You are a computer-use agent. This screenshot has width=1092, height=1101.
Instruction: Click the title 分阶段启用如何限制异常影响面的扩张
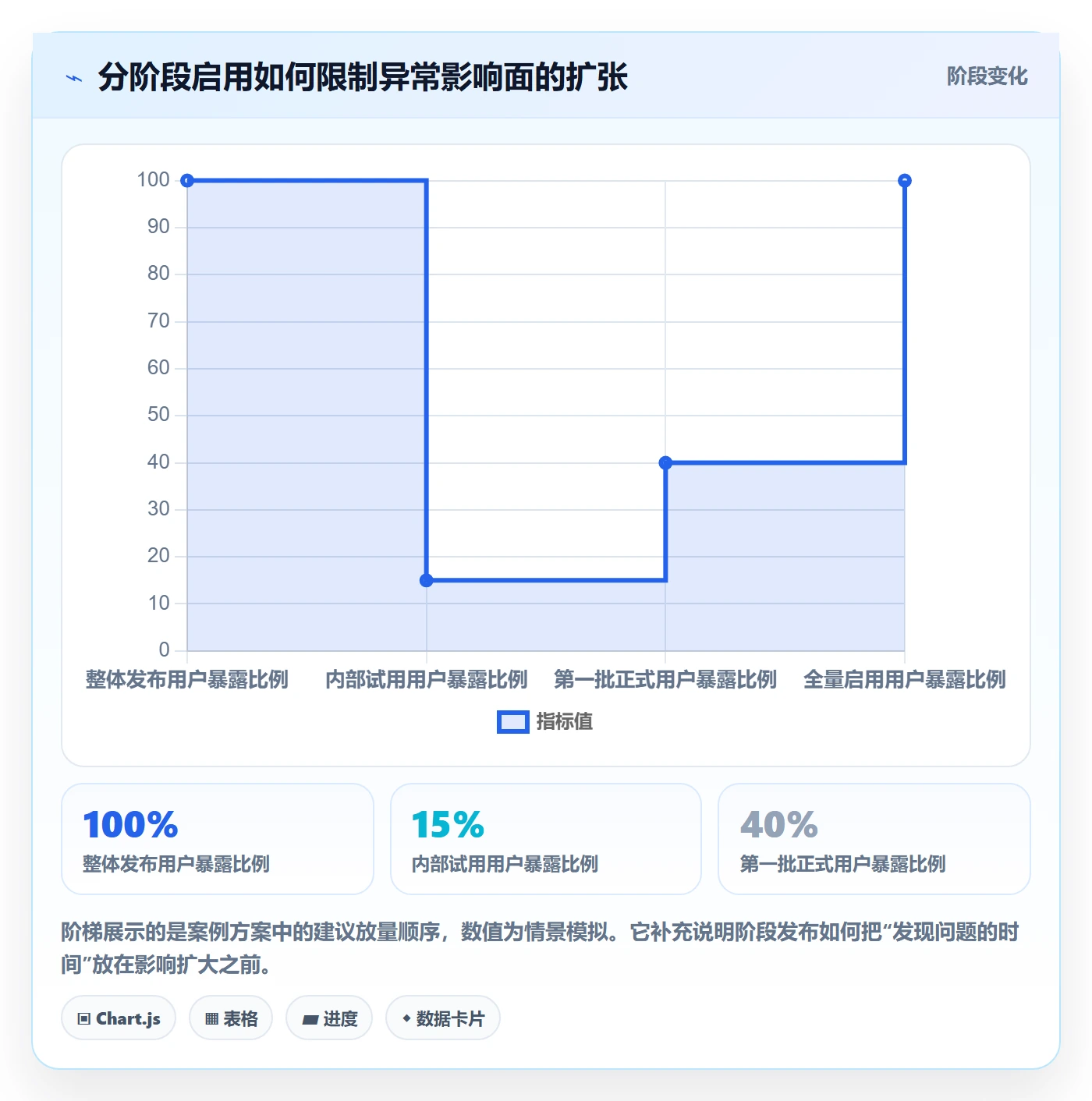[363, 77]
